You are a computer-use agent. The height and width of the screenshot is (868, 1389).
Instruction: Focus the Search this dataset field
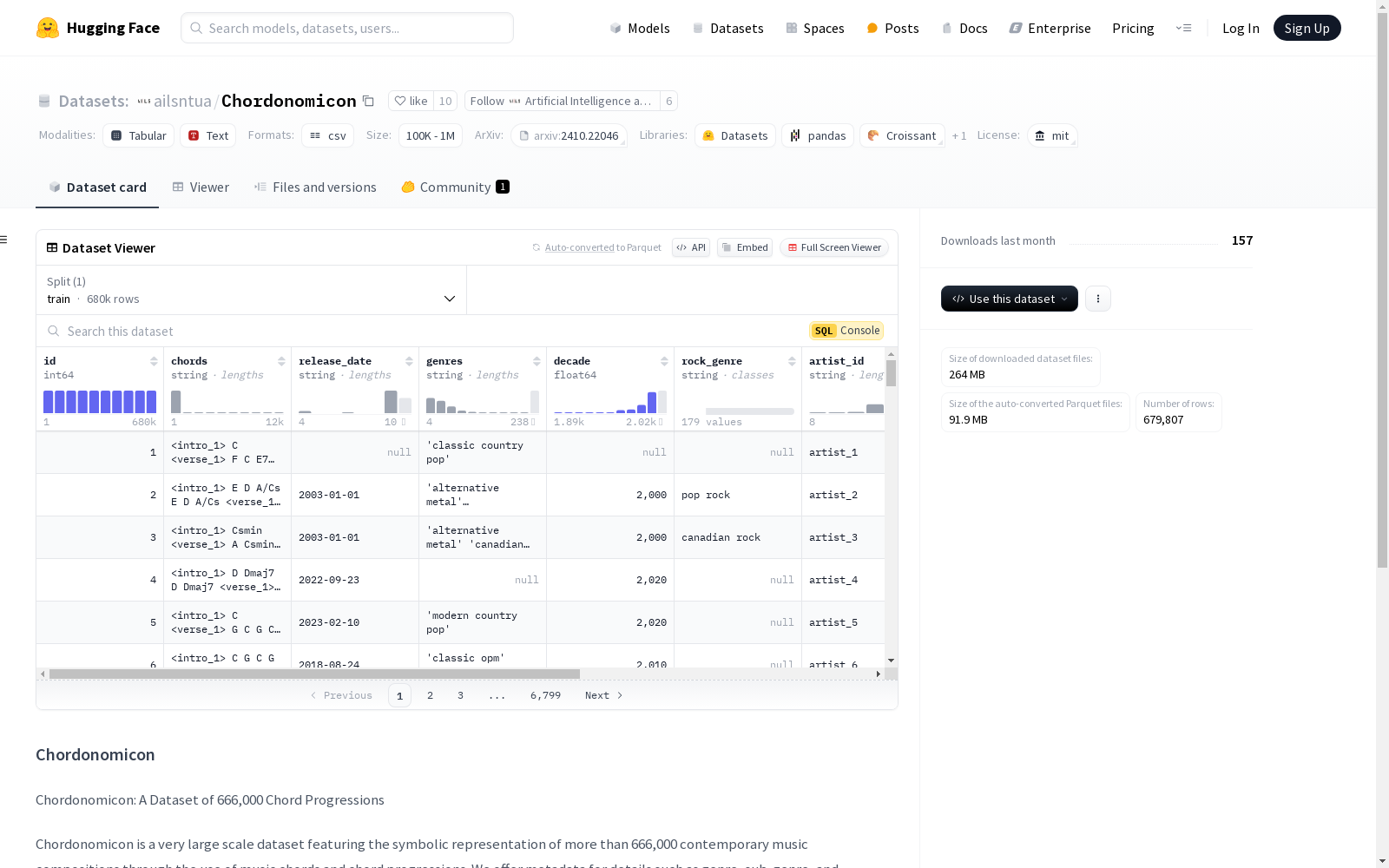click(425, 331)
